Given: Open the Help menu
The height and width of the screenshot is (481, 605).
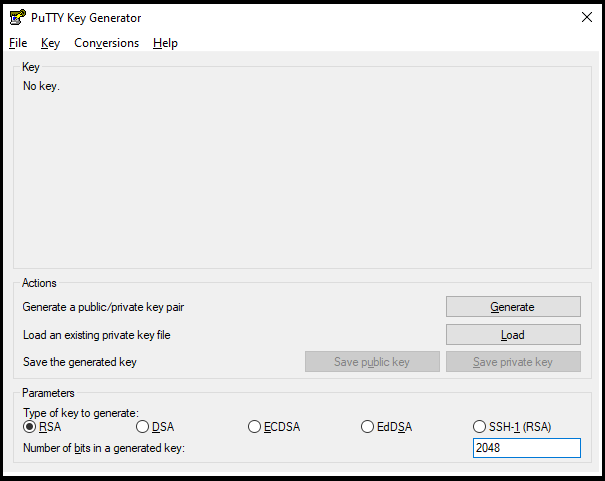Looking at the screenshot, I should click(165, 43).
